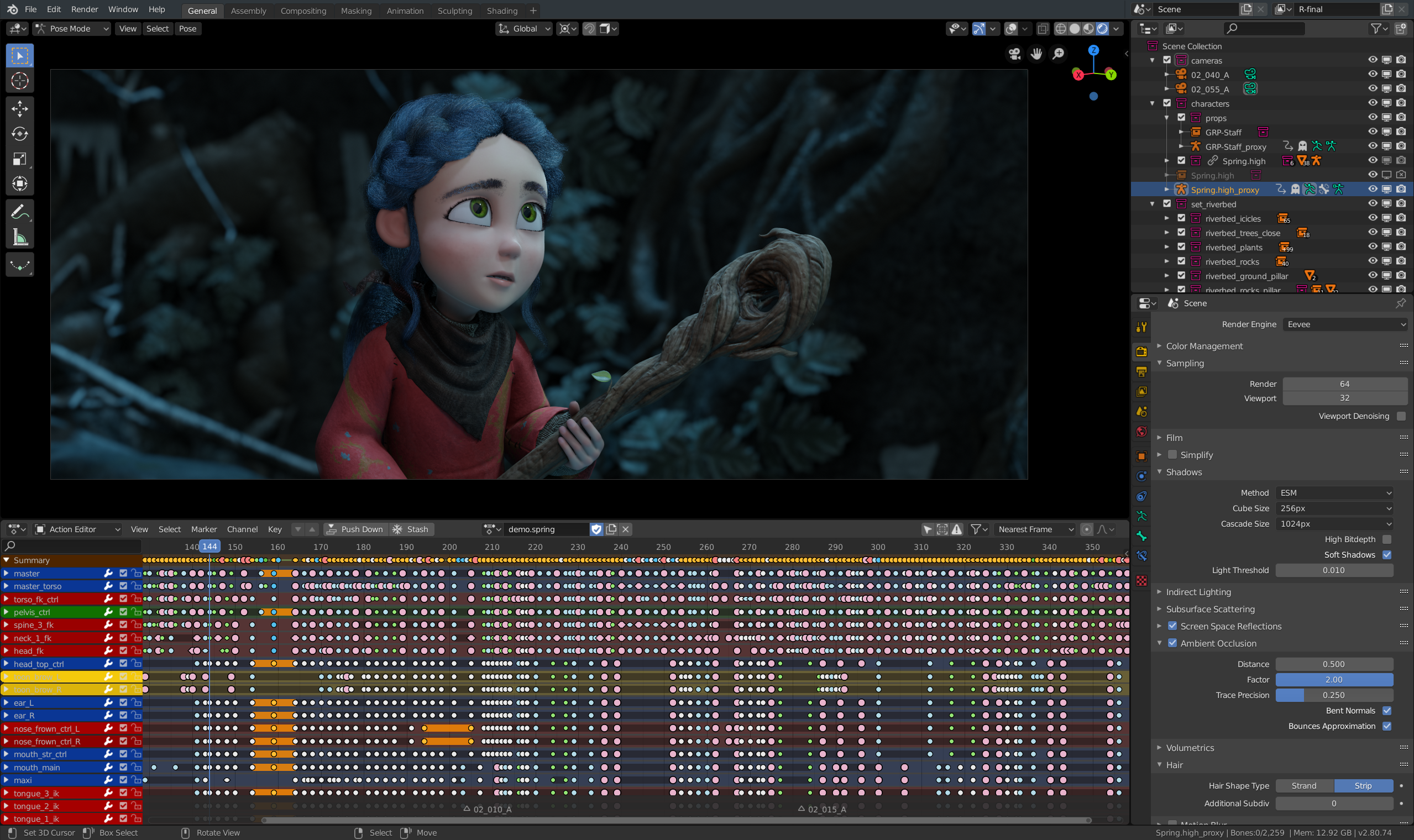
Task: Click the Z axis on navigation gizmo
Action: (1093, 50)
